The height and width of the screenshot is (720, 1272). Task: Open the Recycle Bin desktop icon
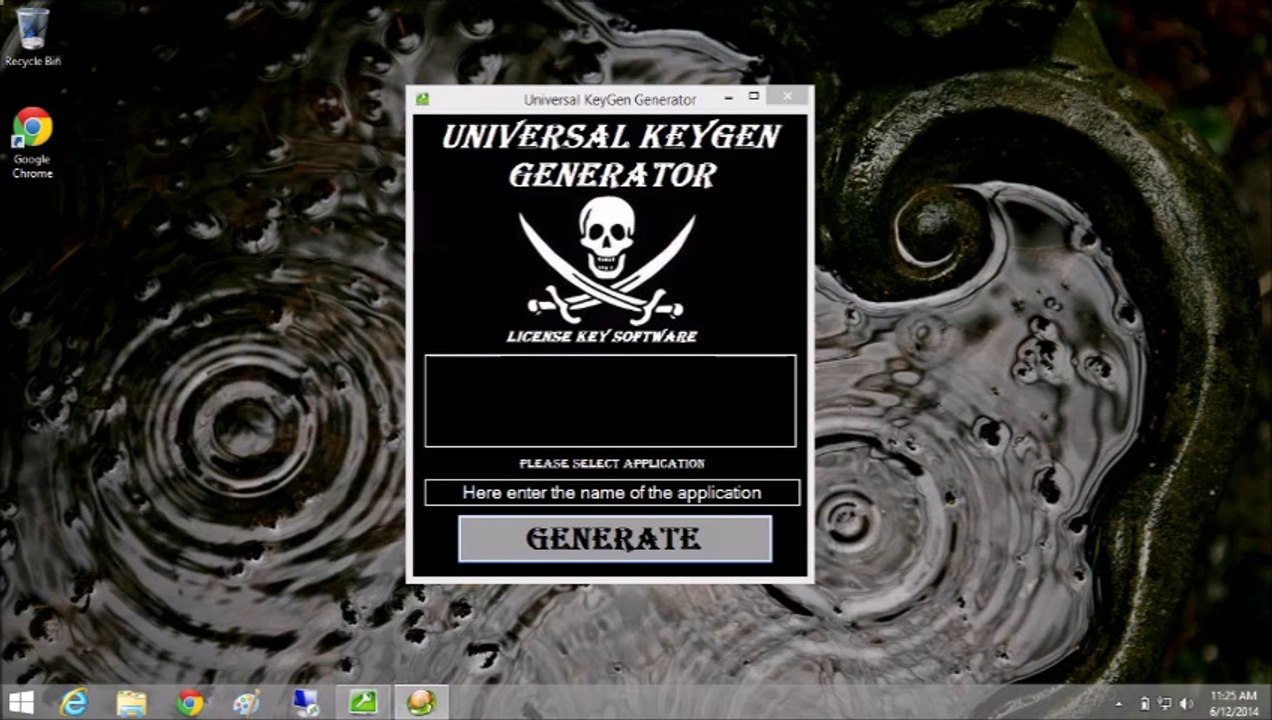pos(33,36)
